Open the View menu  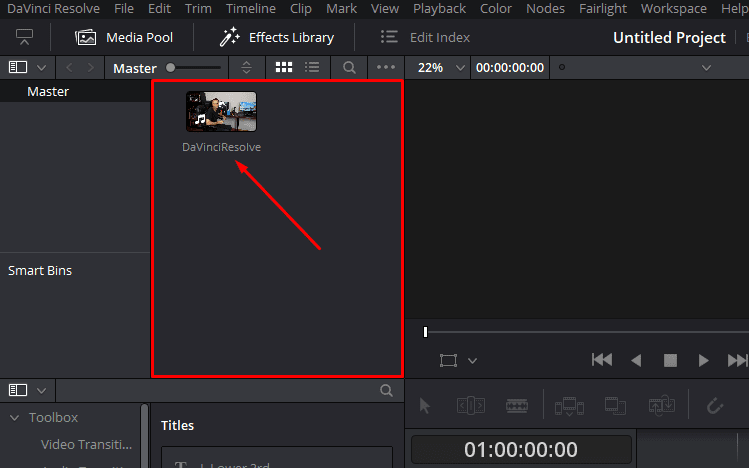pyautogui.click(x=385, y=9)
